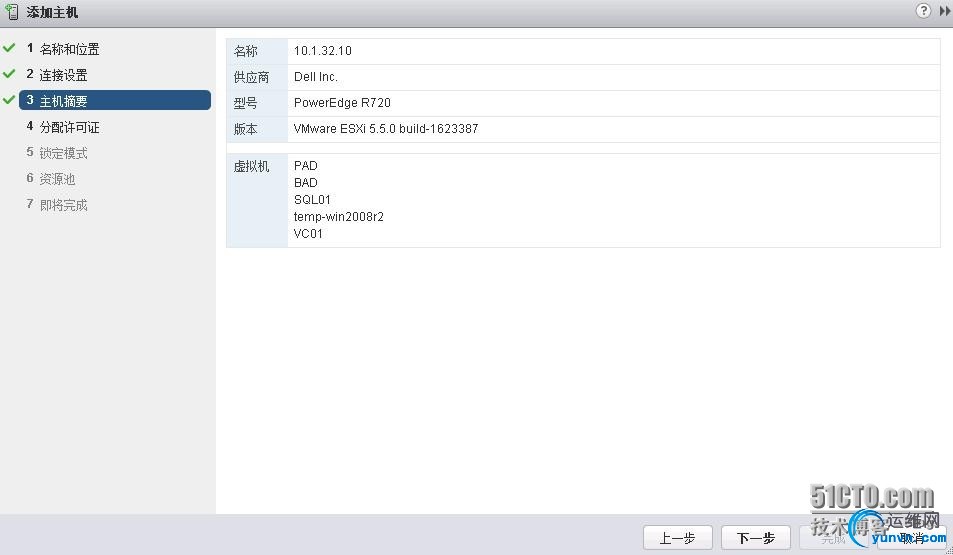Expand the double-arrow icon in title bar

[945, 11]
